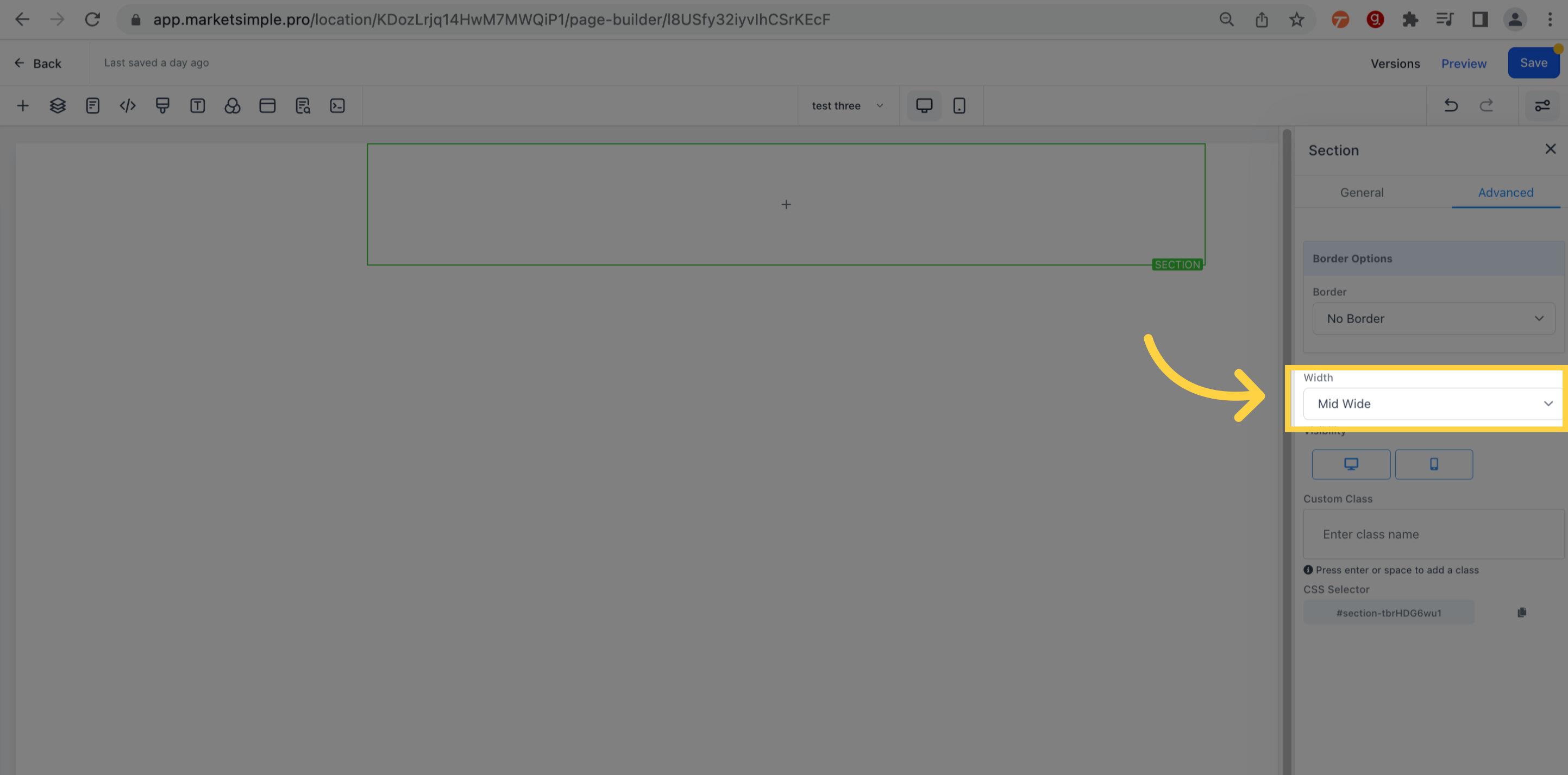Open the Layers panel icon

[x=57, y=106]
